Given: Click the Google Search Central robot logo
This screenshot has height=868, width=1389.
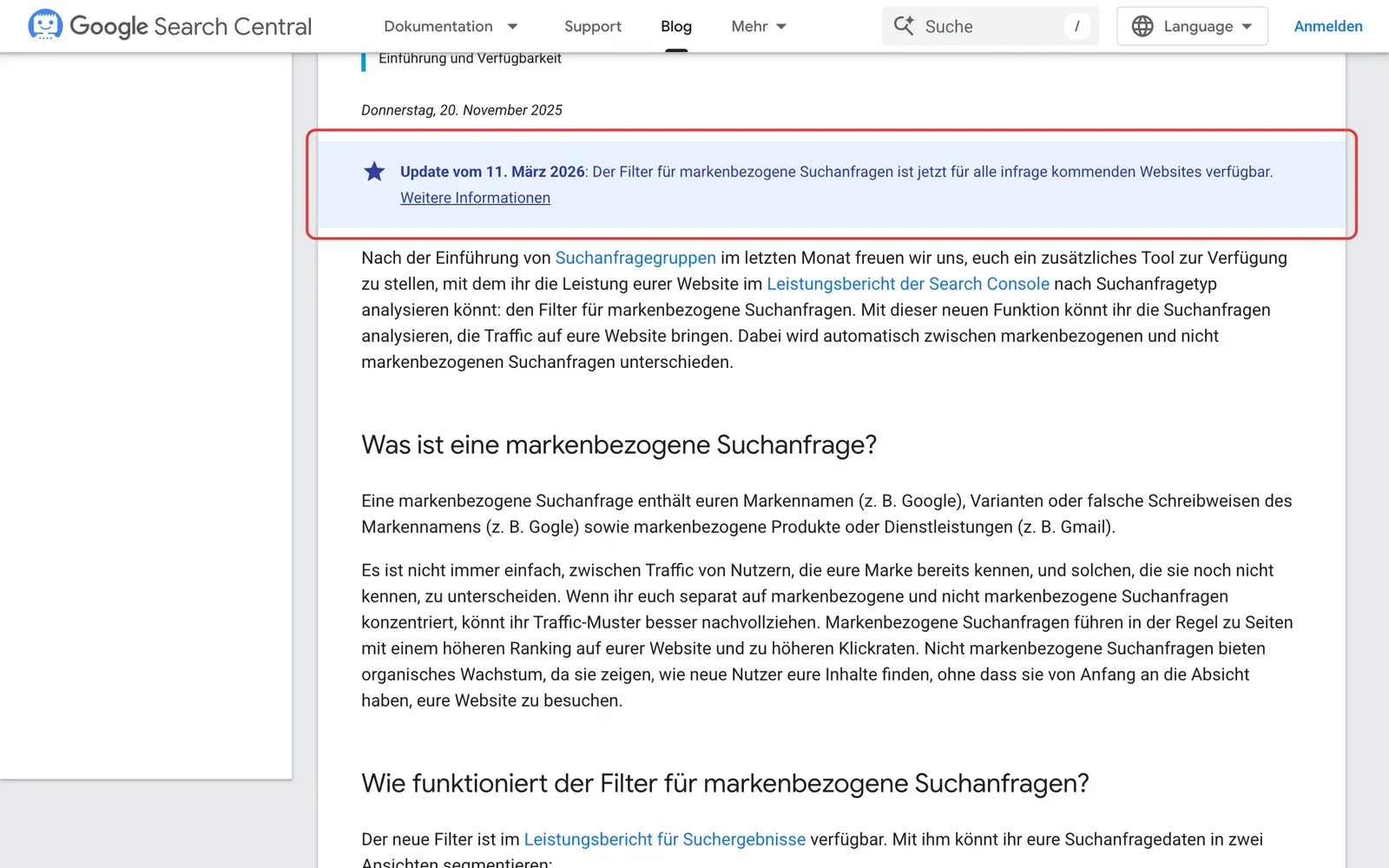Looking at the screenshot, I should point(45,25).
